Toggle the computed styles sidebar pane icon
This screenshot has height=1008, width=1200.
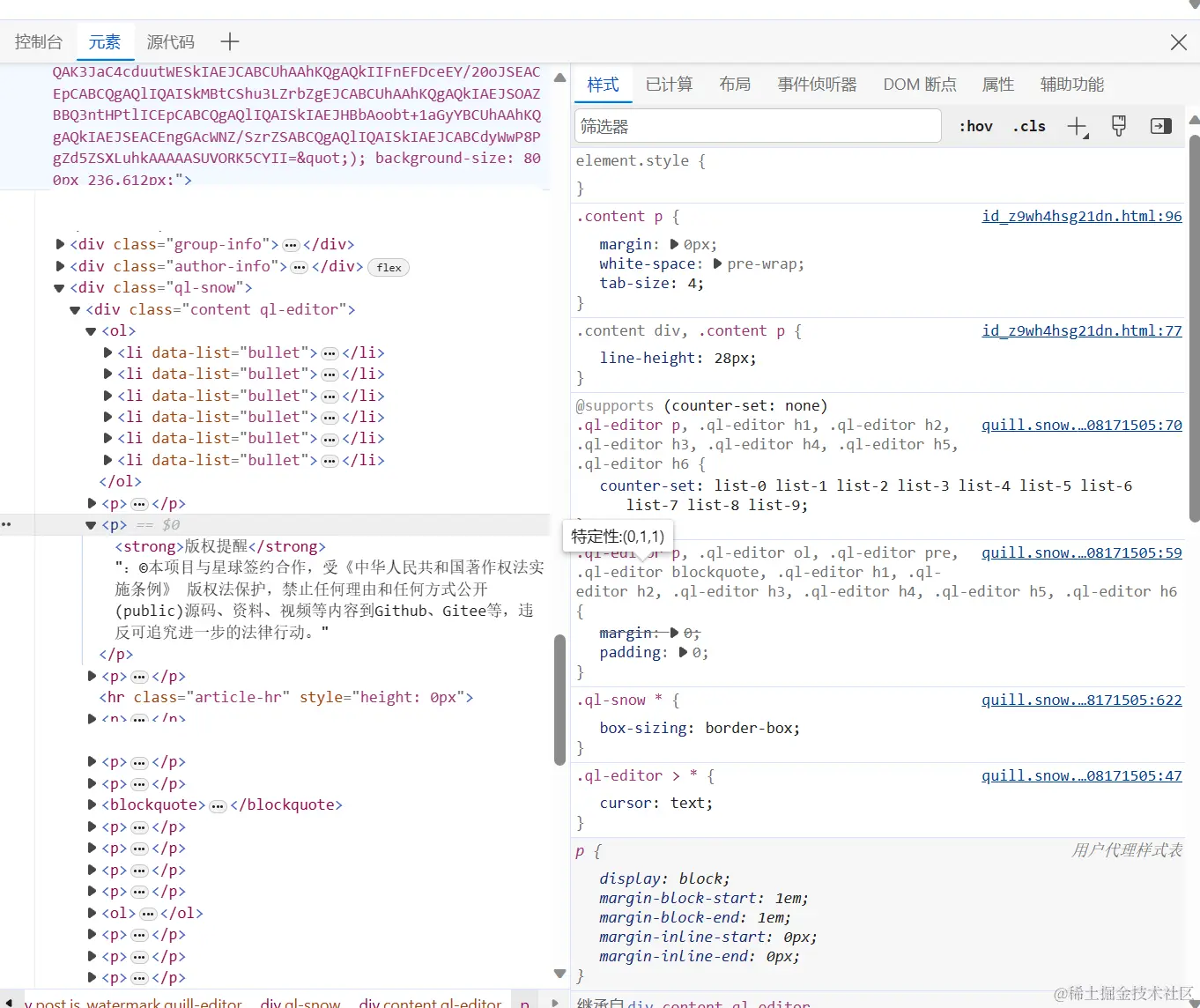click(x=1161, y=126)
